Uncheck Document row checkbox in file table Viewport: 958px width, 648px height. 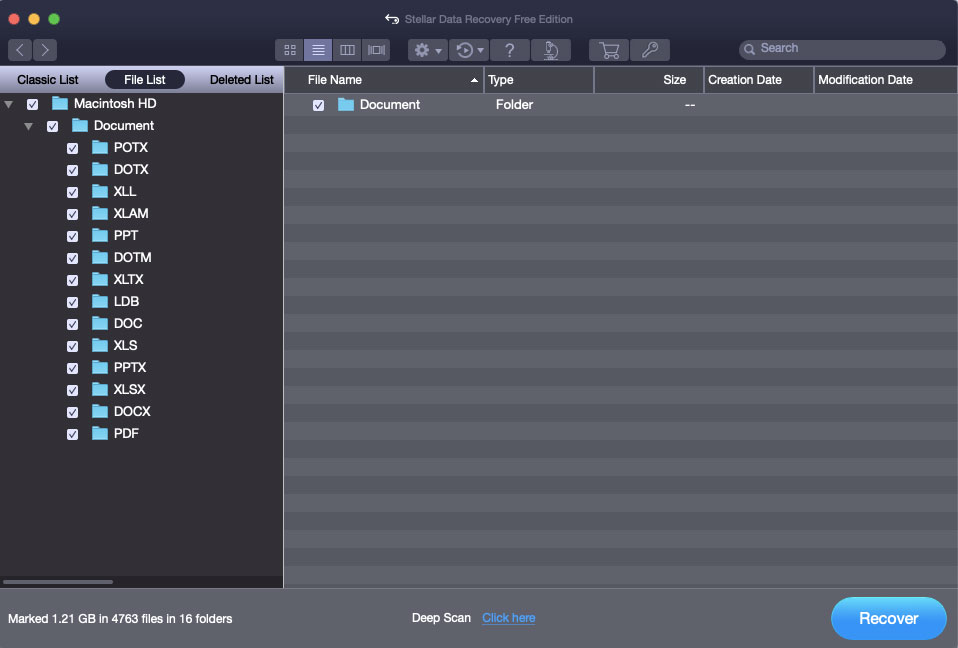(x=318, y=106)
